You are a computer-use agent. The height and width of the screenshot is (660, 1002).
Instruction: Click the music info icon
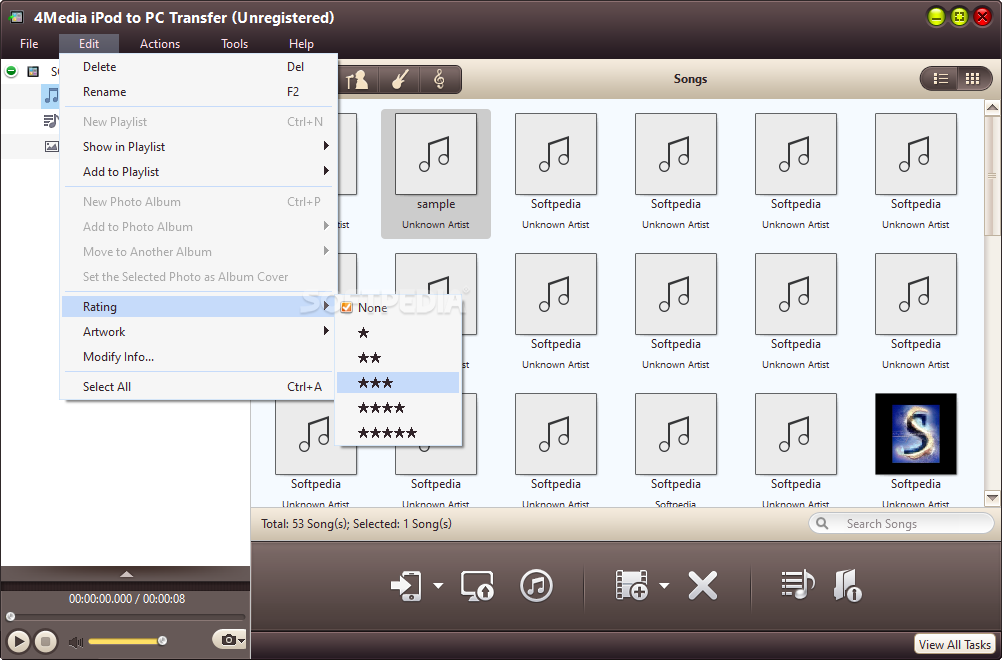[x=848, y=585]
